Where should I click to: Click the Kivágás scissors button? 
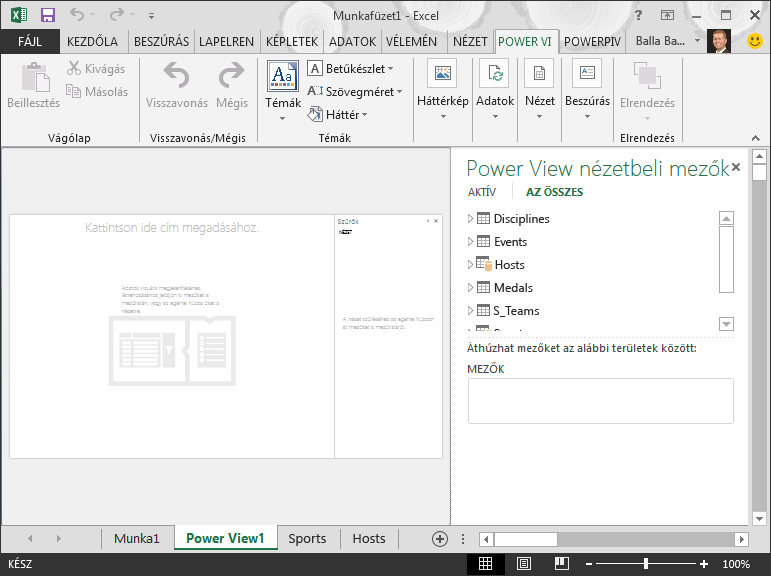96,68
